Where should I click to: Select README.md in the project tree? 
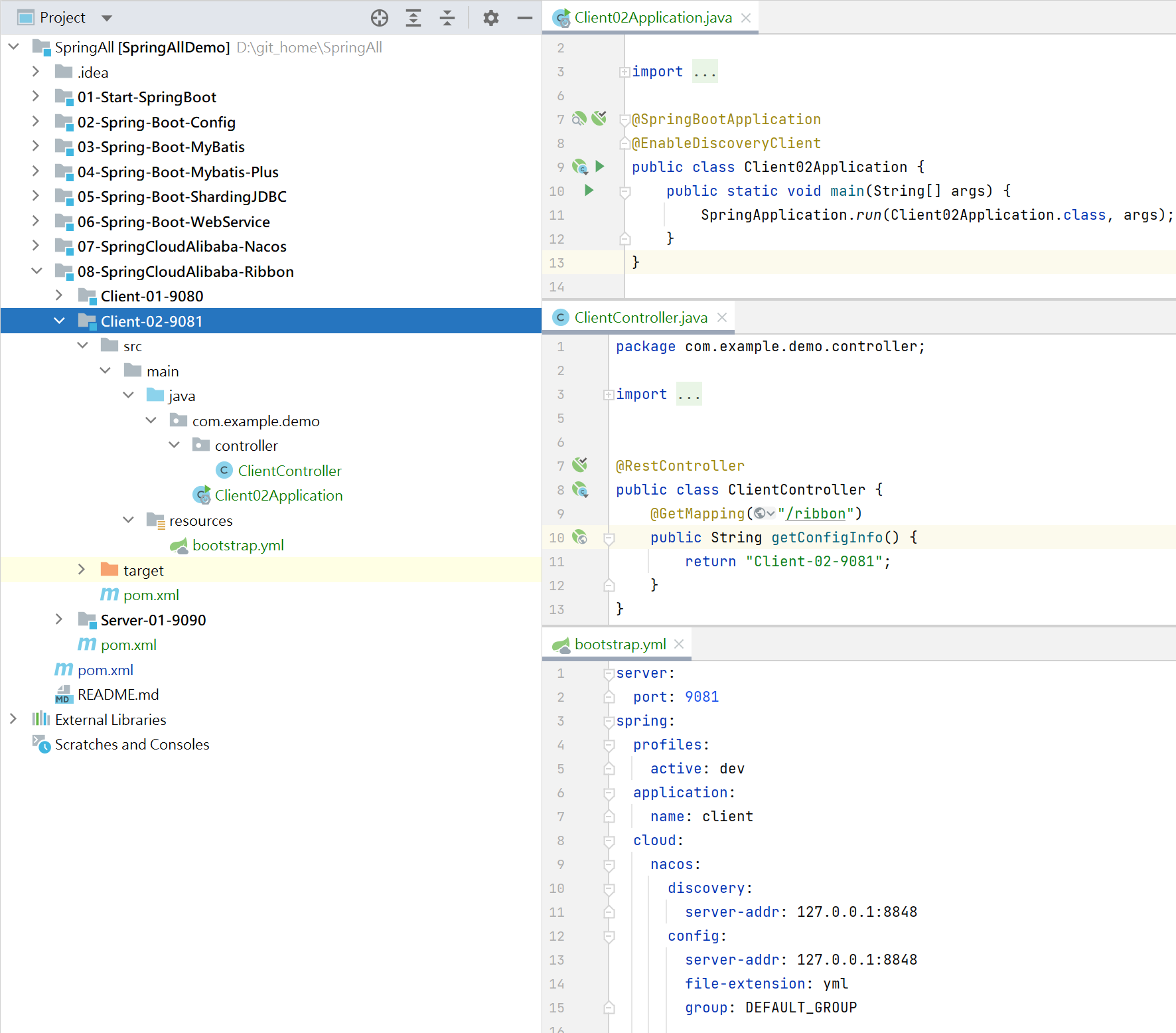pyautogui.click(x=118, y=695)
